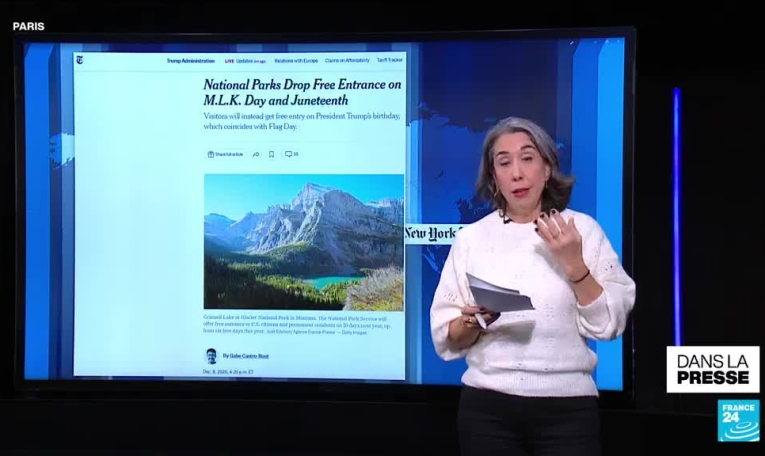This screenshot has height=456, width=765.
Task: Open the Gabe Castro-Root author link
Action: coord(249,356)
